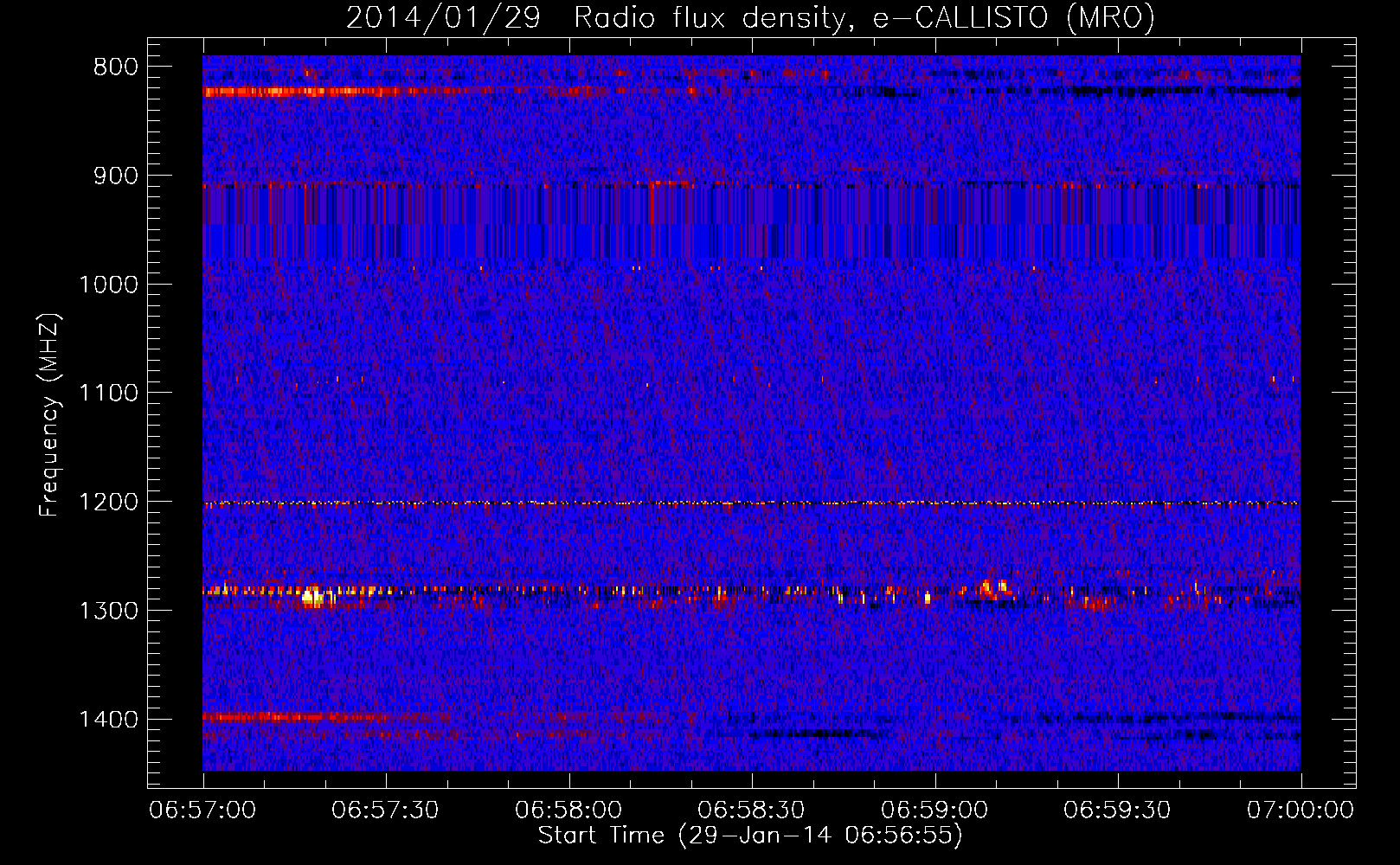Click the 1300 frequency tick label
The height and width of the screenshot is (865, 1400).
pyautogui.click(x=108, y=611)
